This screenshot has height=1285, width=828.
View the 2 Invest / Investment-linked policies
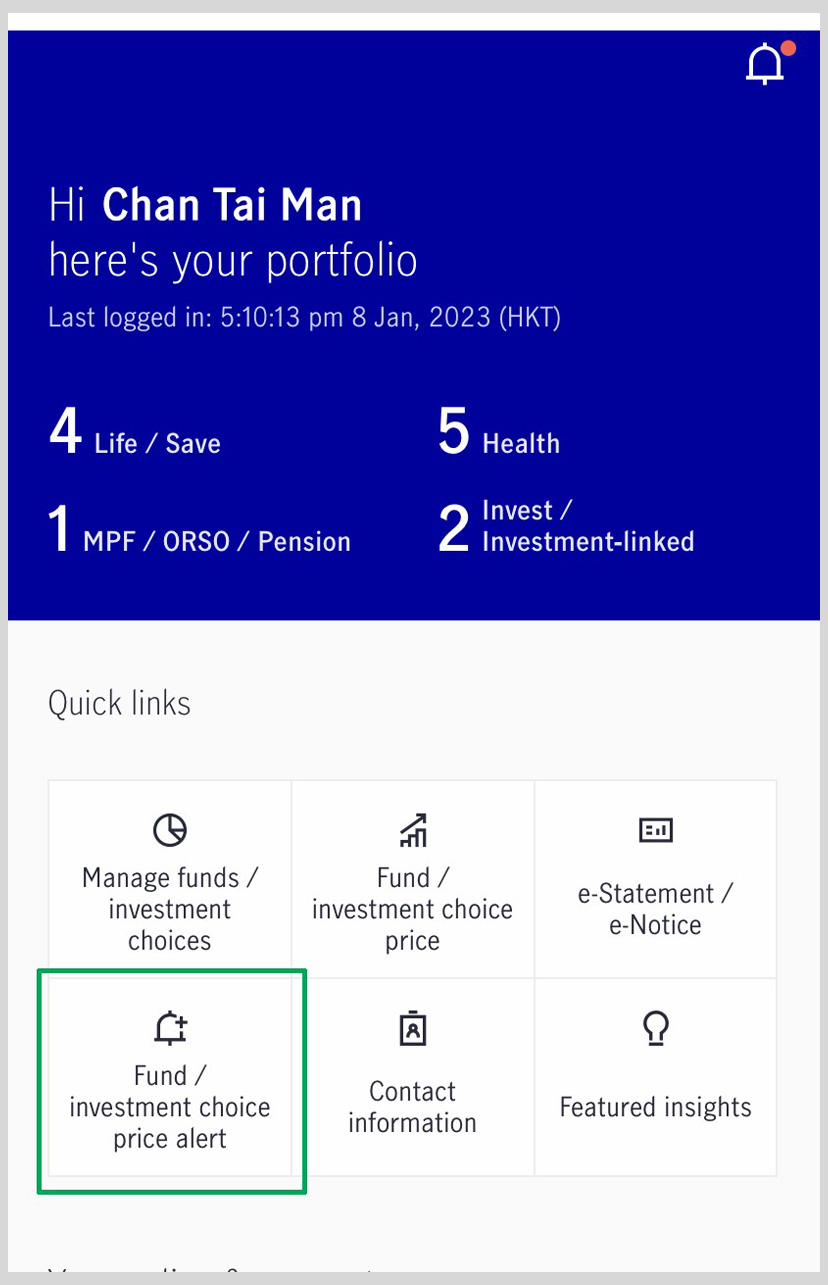pyautogui.click(x=566, y=527)
